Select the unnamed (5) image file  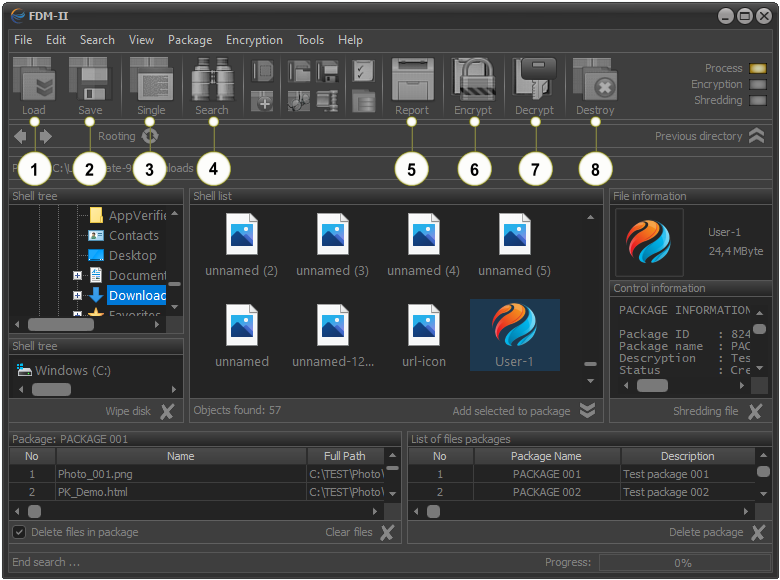click(514, 245)
